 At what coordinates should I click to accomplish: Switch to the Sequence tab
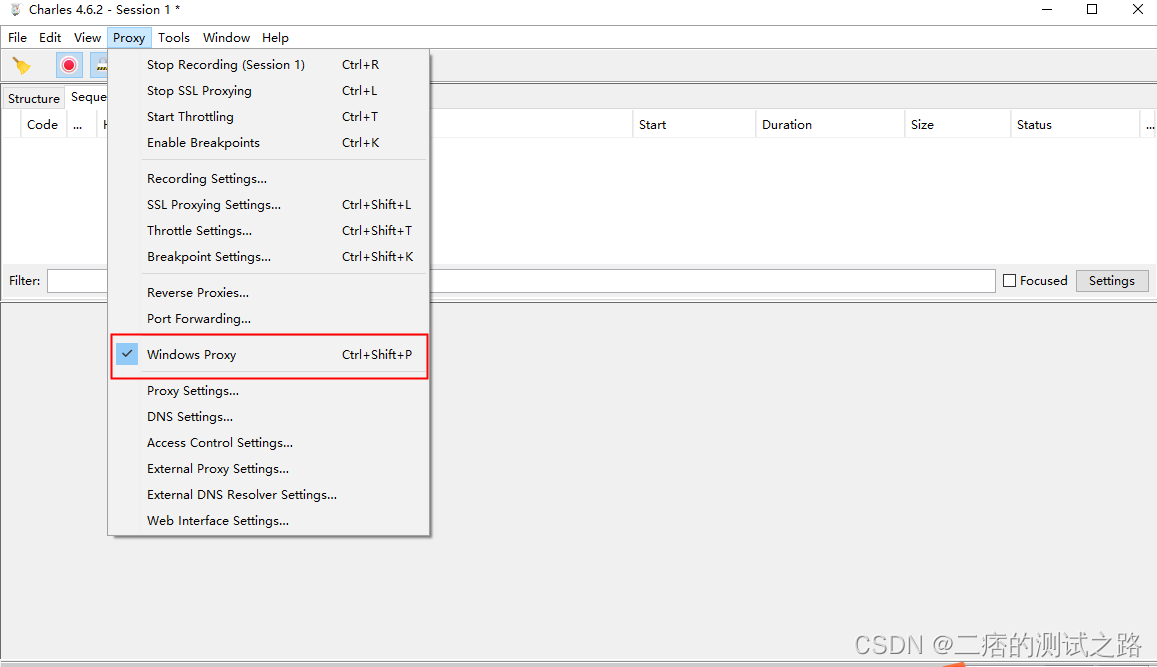(x=88, y=97)
